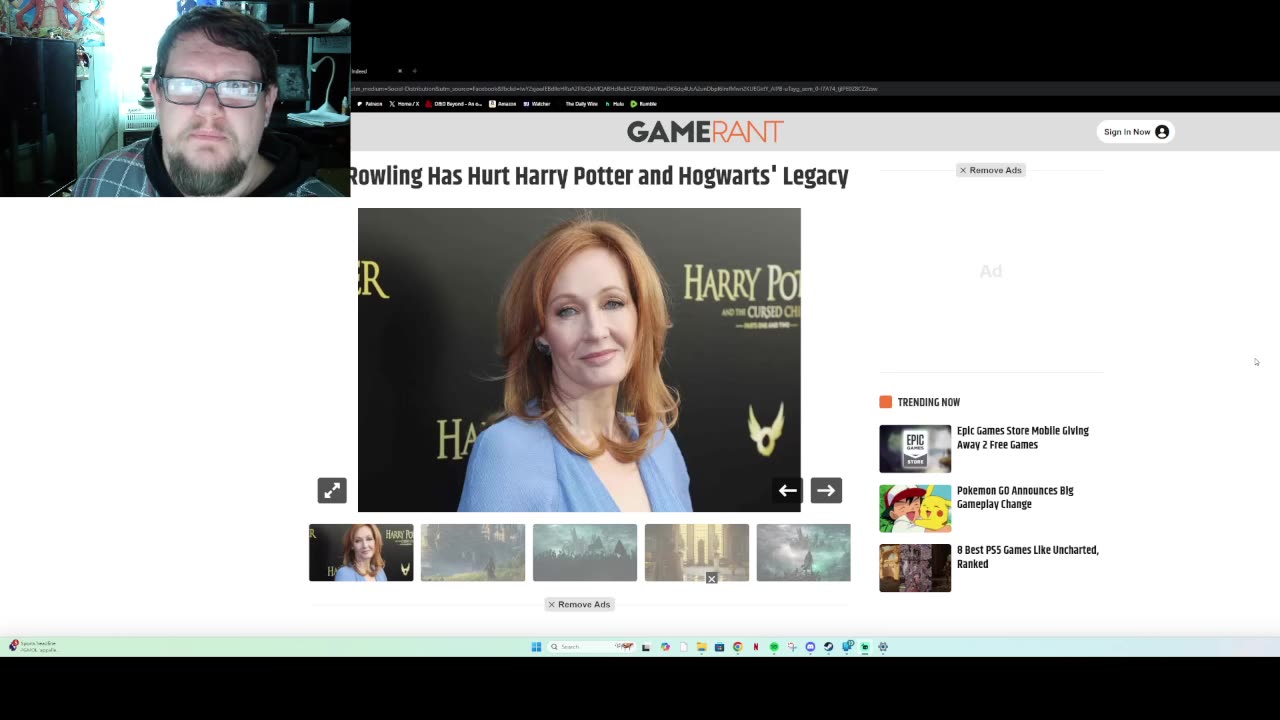The image size is (1280, 720).
Task: Open a new browser tab
Action: pyautogui.click(x=415, y=71)
